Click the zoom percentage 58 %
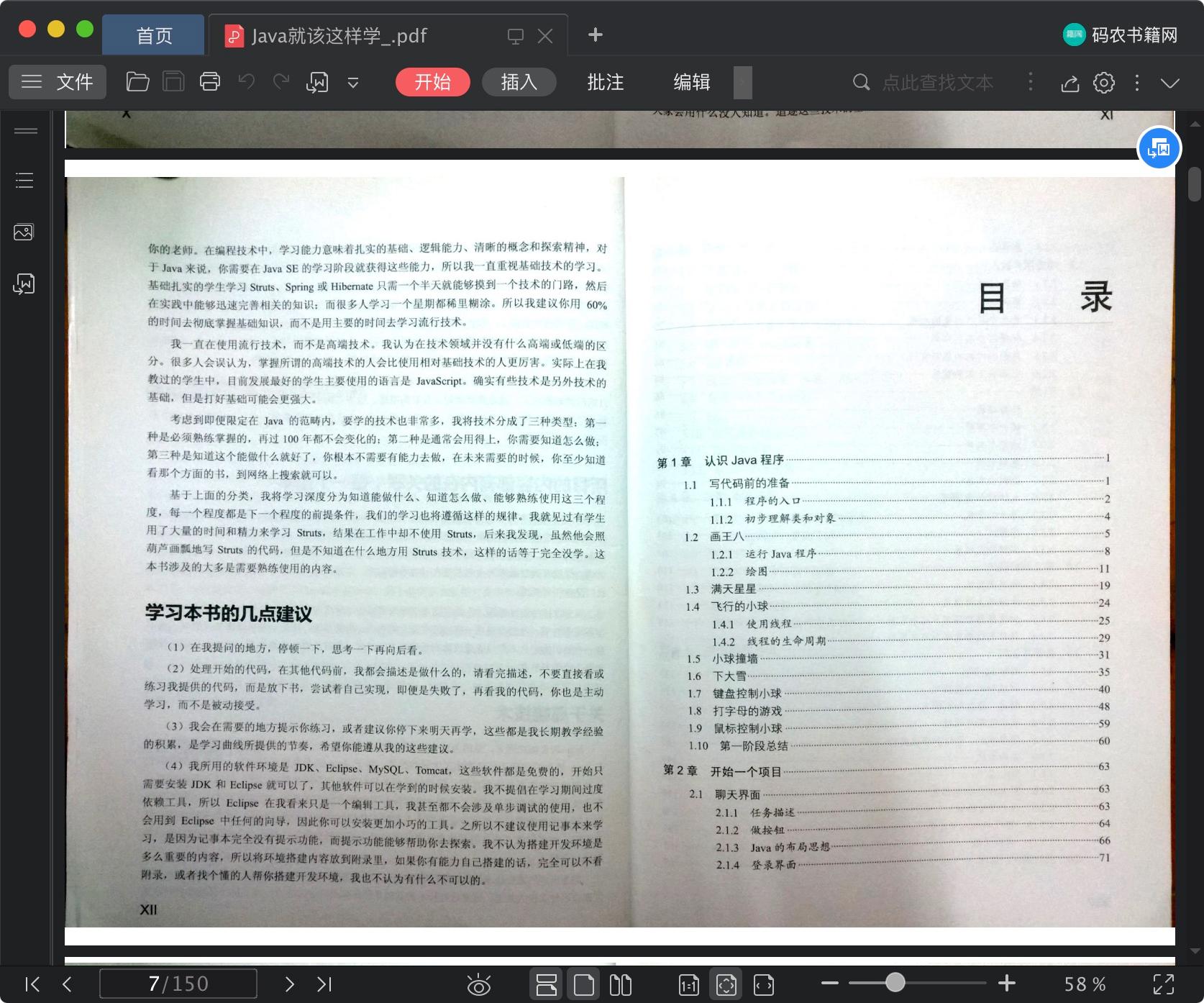 pyautogui.click(x=1085, y=984)
